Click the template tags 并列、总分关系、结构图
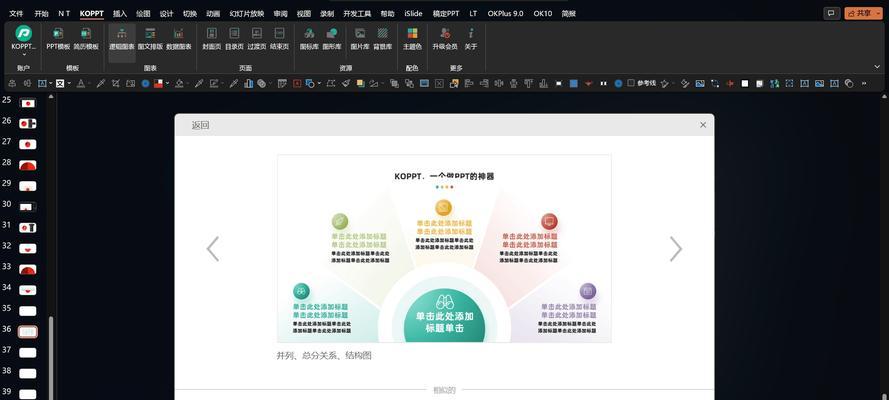 click(x=324, y=356)
